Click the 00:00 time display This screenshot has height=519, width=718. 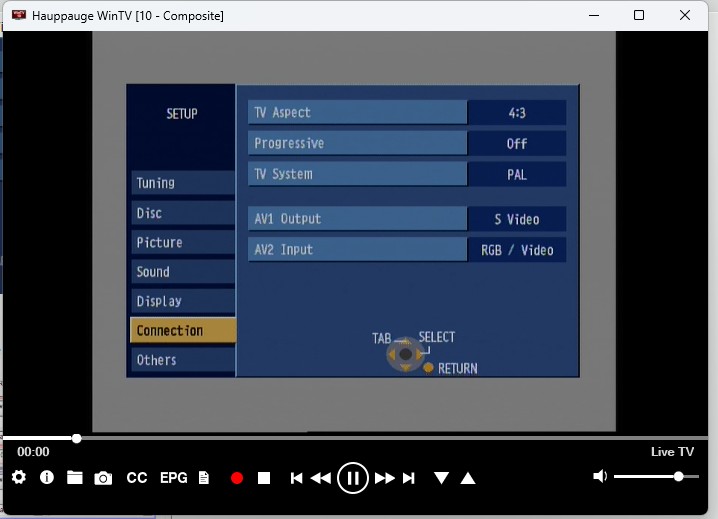(x=33, y=452)
